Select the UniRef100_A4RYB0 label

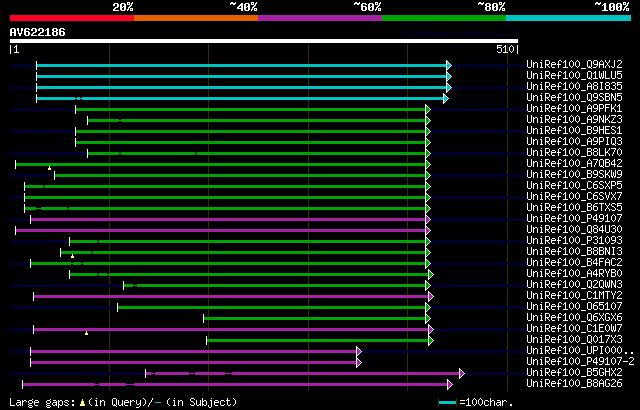tap(574, 273)
